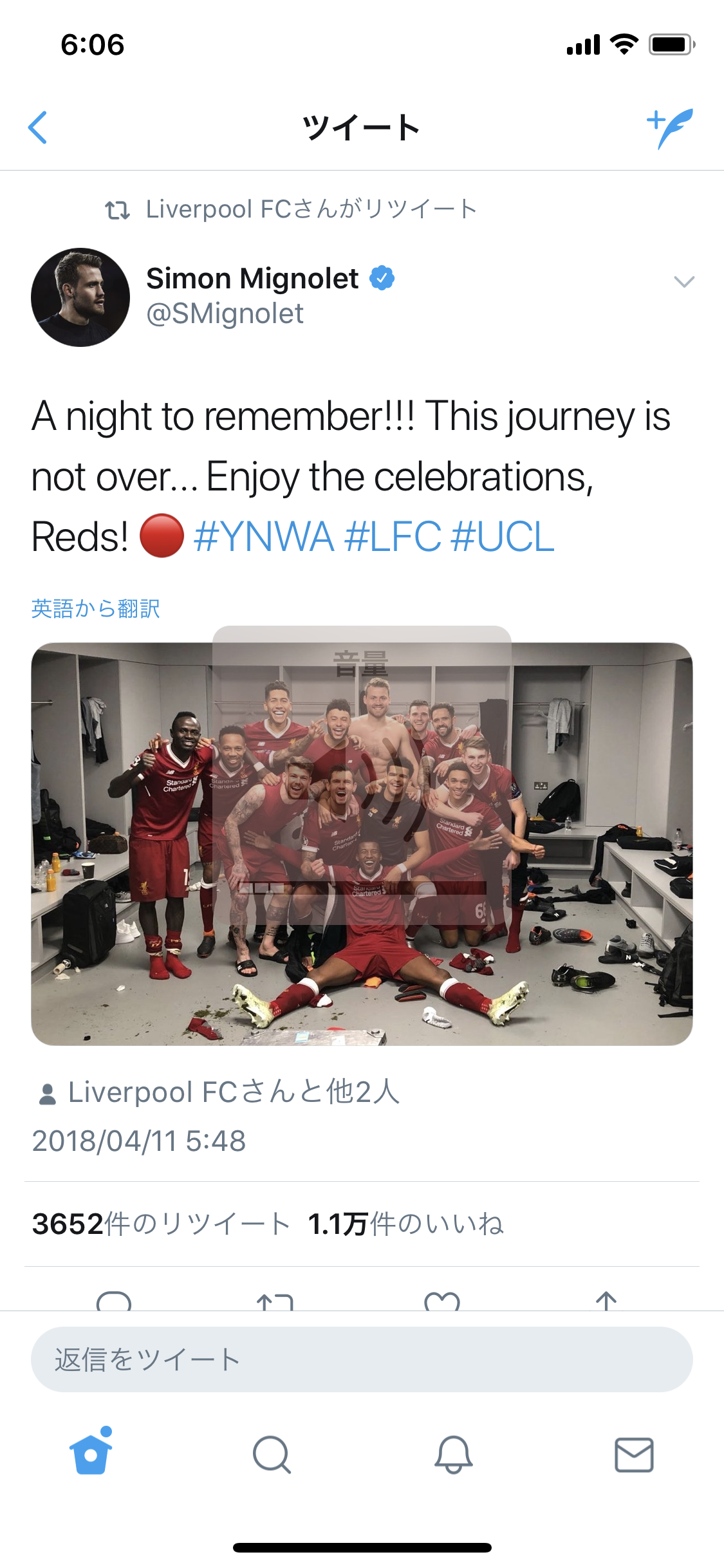Open the Notifications bell tab

[453, 1455]
